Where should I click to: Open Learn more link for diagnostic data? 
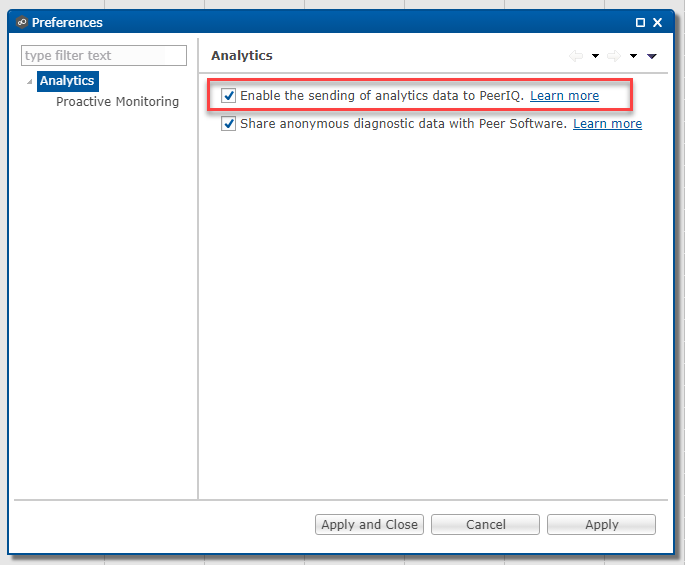point(607,124)
